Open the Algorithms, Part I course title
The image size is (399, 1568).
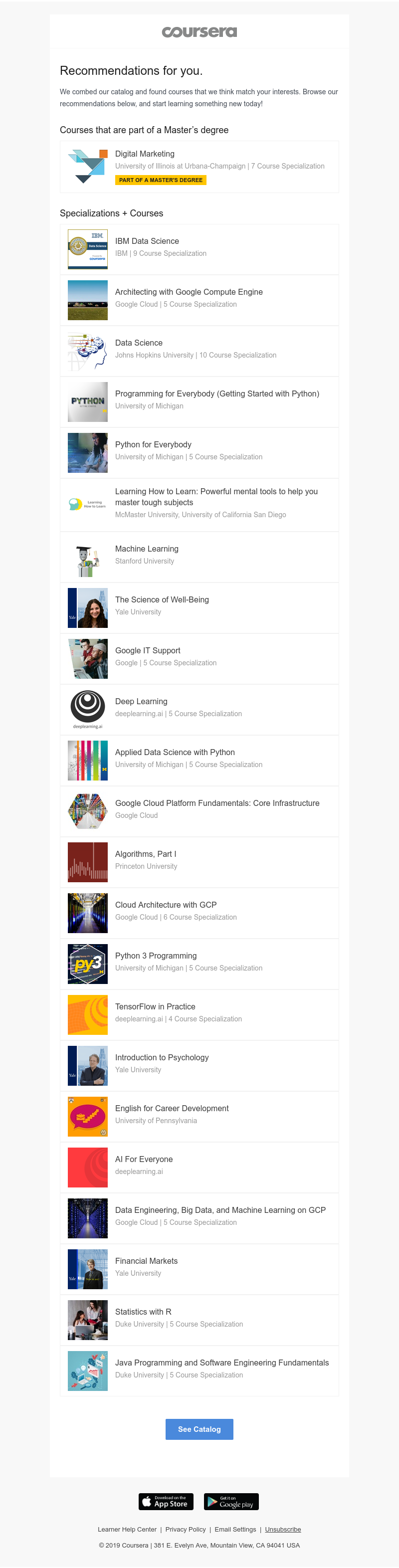click(x=146, y=853)
